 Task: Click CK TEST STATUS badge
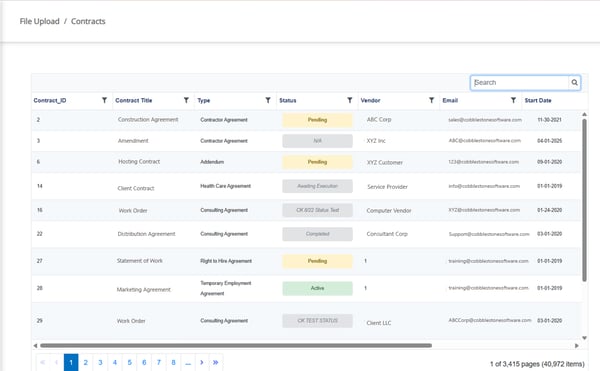click(317, 321)
